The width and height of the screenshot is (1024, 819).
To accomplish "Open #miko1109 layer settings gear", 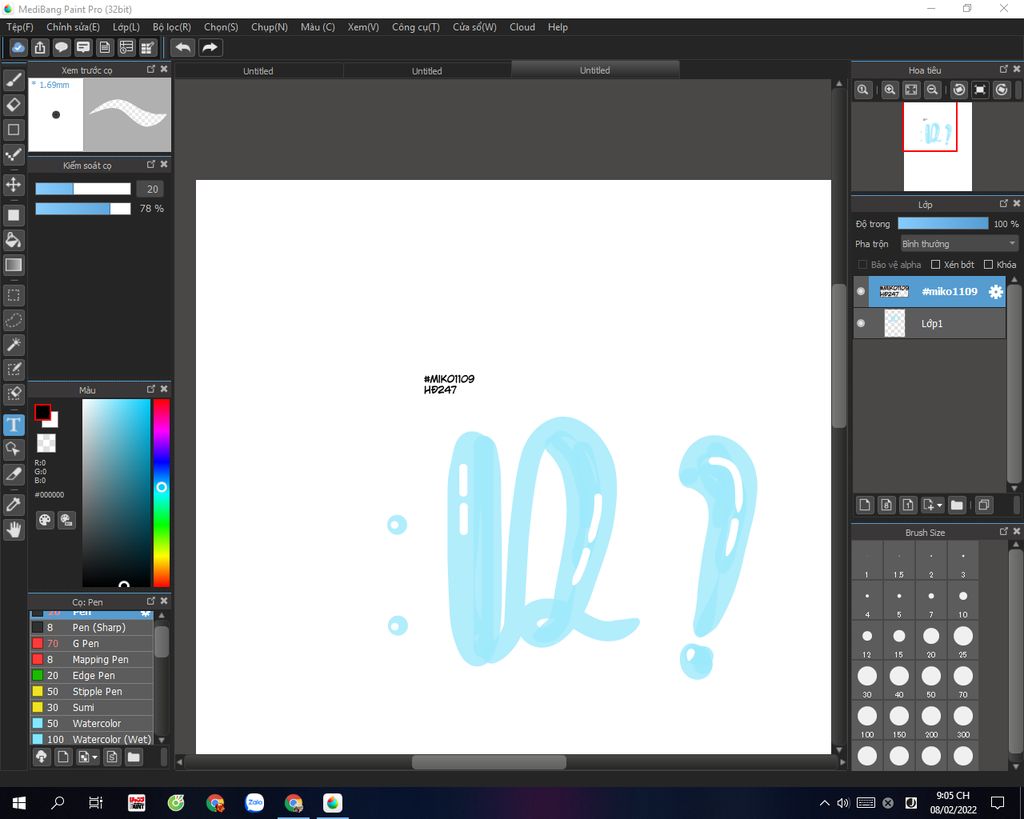I will point(995,292).
